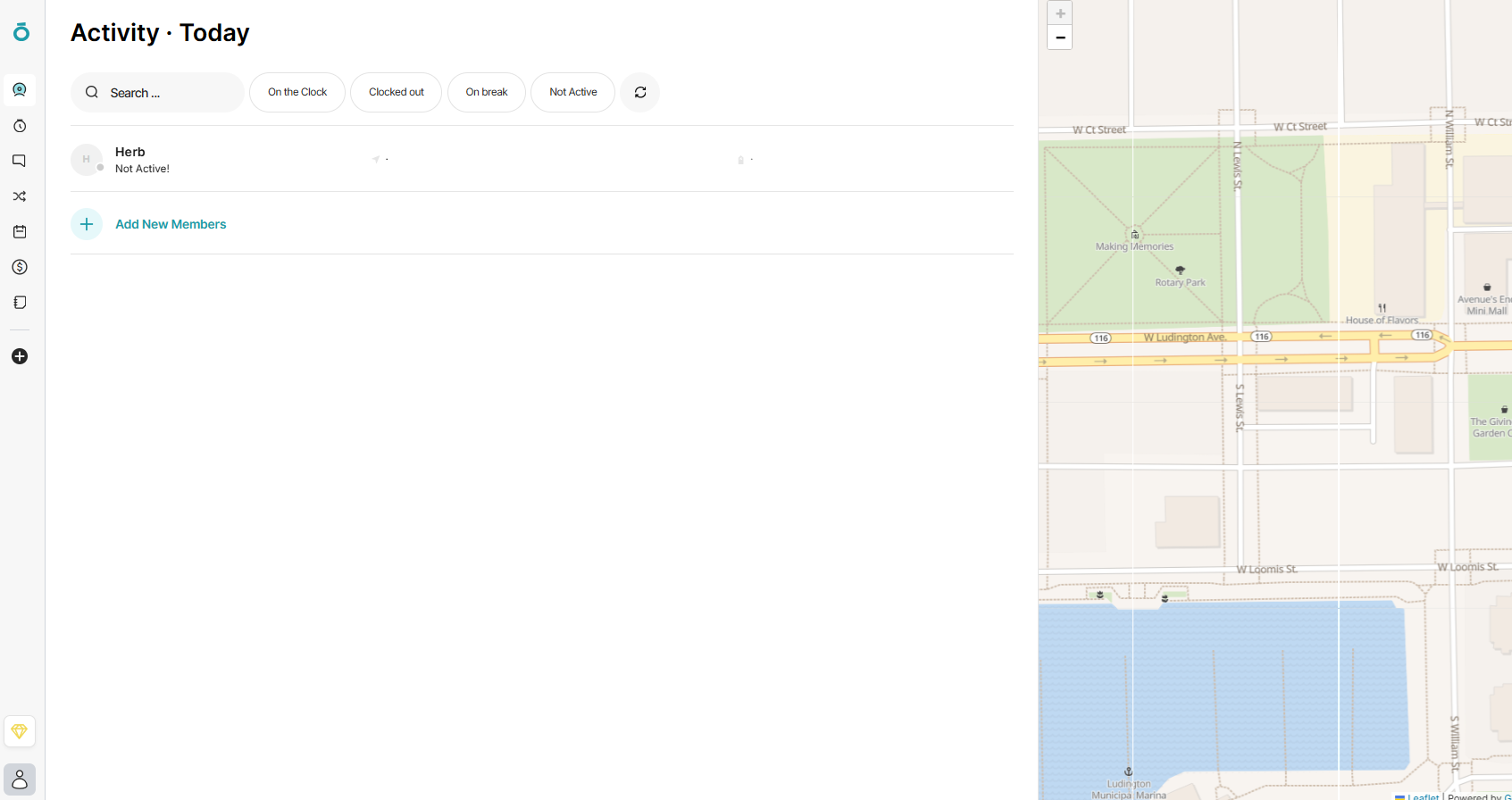Open the shuffle shifts sidebar icon
Screen dimensions: 1512x800
click(20, 196)
